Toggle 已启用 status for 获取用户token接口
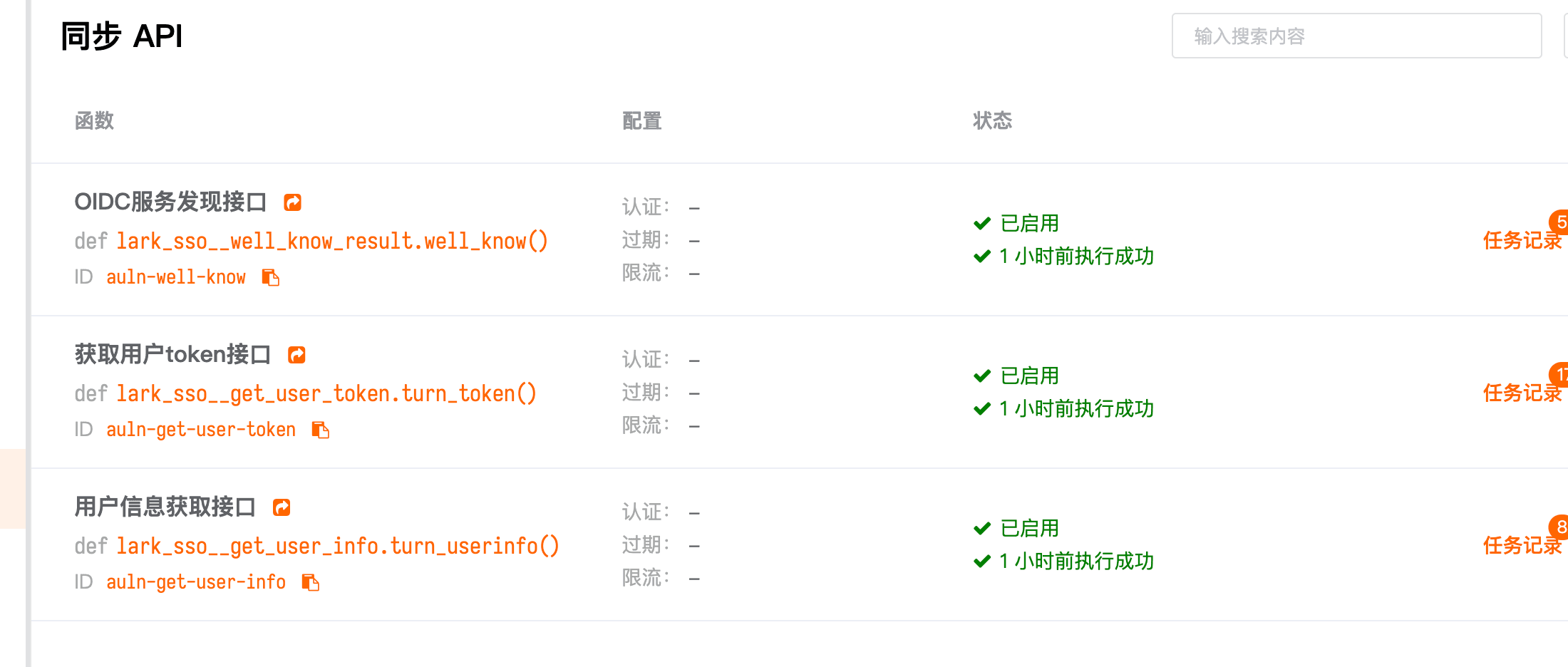The height and width of the screenshot is (667, 1568). point(1028,376)
